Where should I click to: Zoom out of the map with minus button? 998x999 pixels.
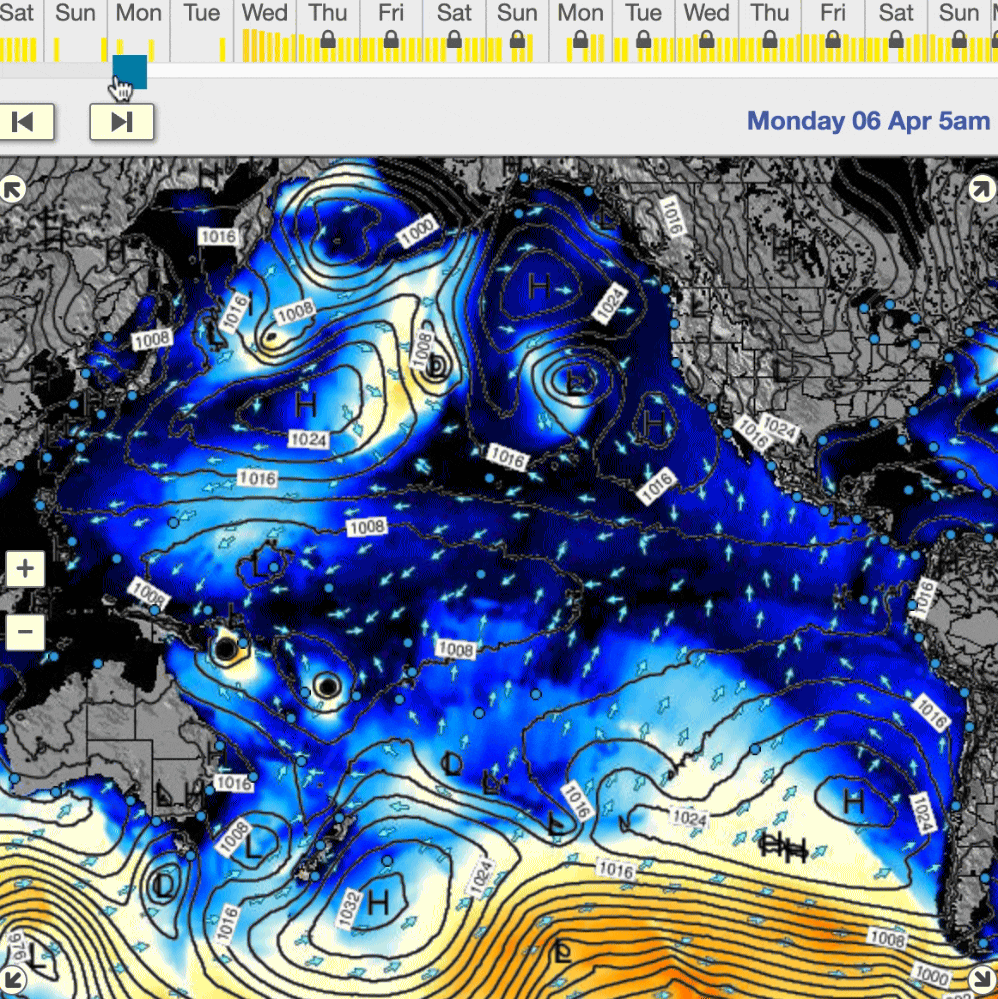click(x=25, y=632)
